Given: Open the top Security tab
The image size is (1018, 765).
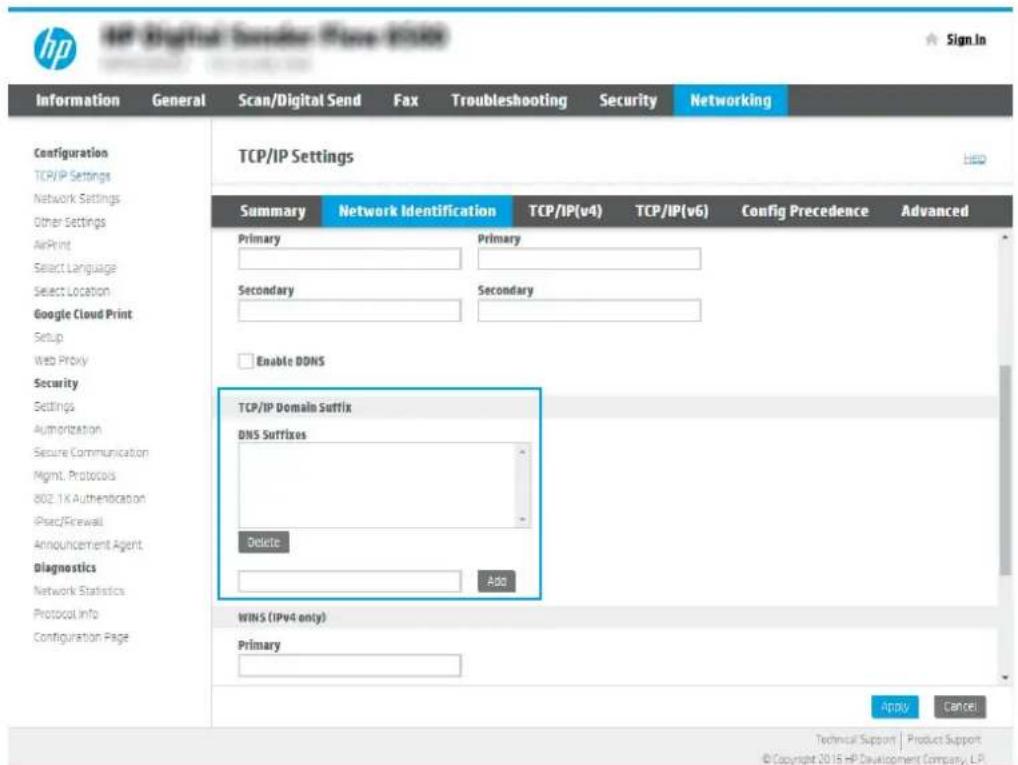Looking at the screenshot, I should pyautogui.click(x=628, y=101).
